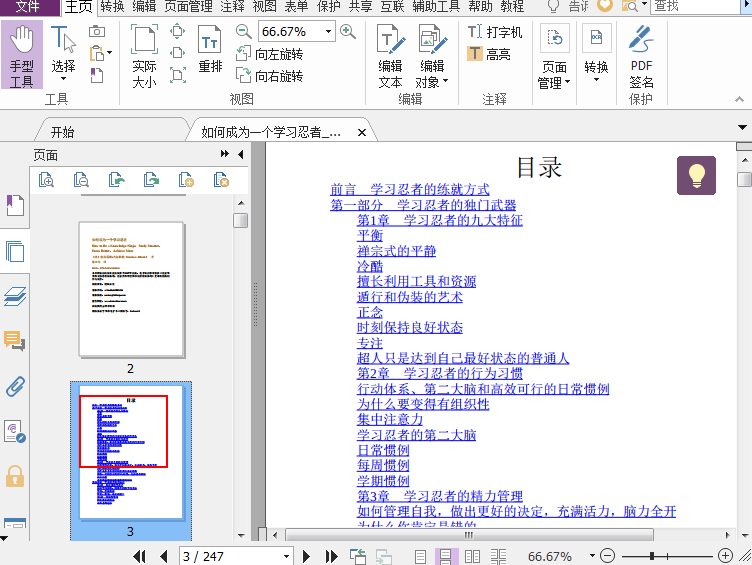Open Edit Object tool
752x565 pixels.
pos(432,57)
